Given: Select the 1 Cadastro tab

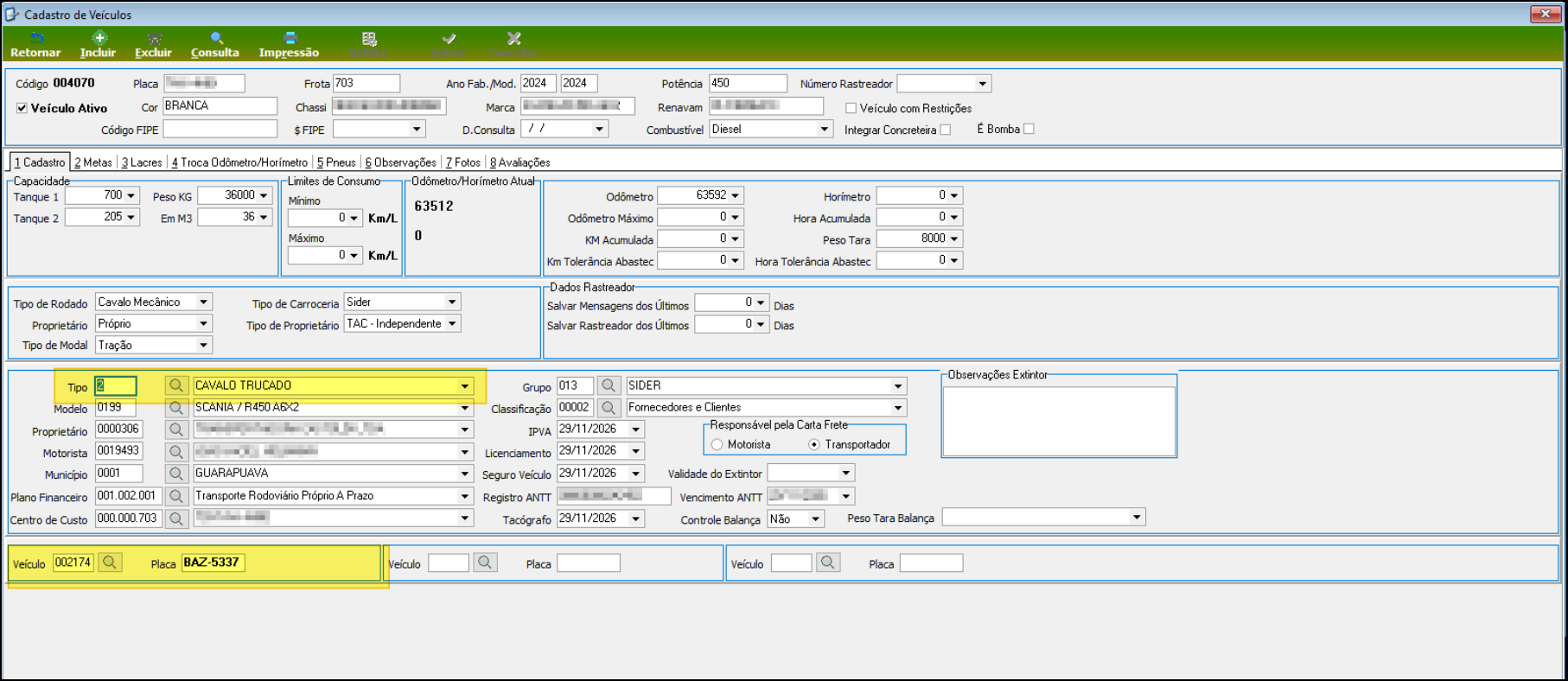Looking at the screenshot, I should coord(40,162).
